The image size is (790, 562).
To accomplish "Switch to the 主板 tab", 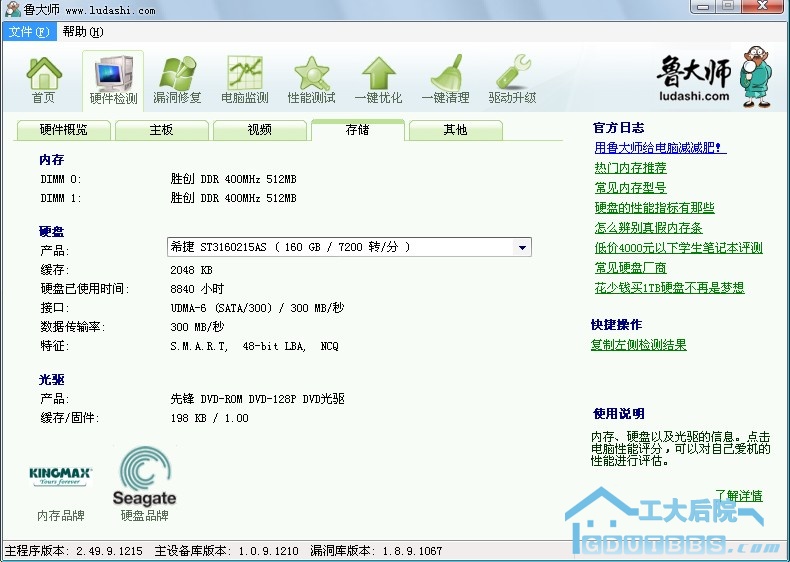I will coord(161,130).
